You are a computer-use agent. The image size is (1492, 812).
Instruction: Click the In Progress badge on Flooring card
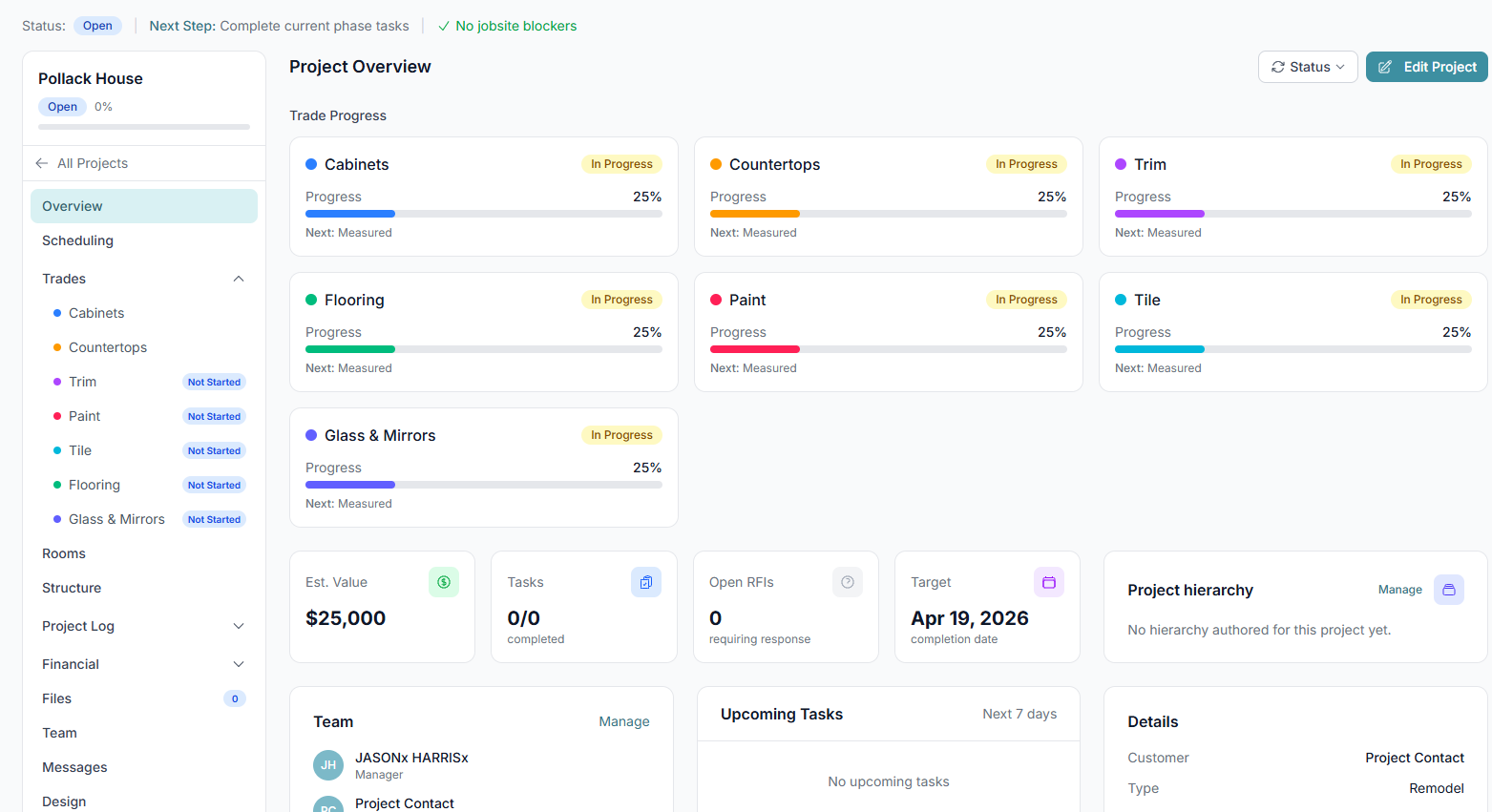(621, 300)
